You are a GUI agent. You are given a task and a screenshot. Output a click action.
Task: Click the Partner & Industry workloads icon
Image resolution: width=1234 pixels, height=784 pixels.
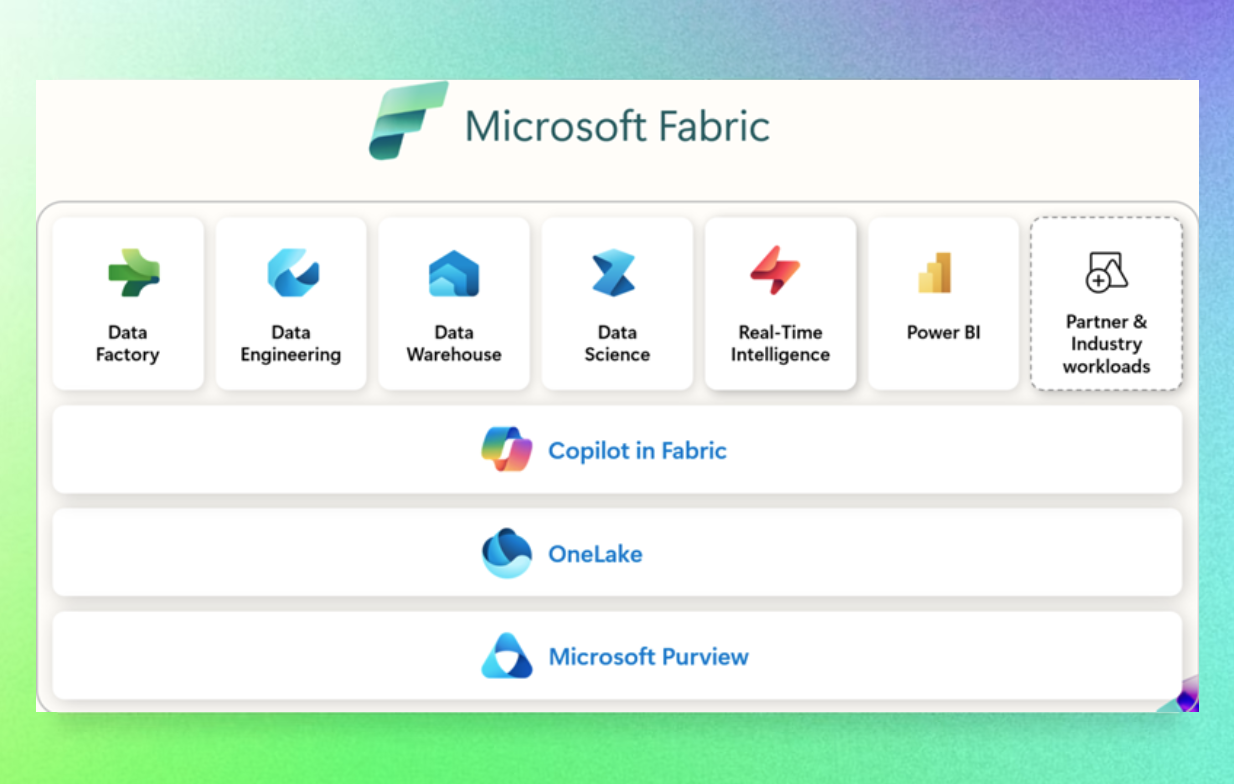click(x=1107, y=272)
